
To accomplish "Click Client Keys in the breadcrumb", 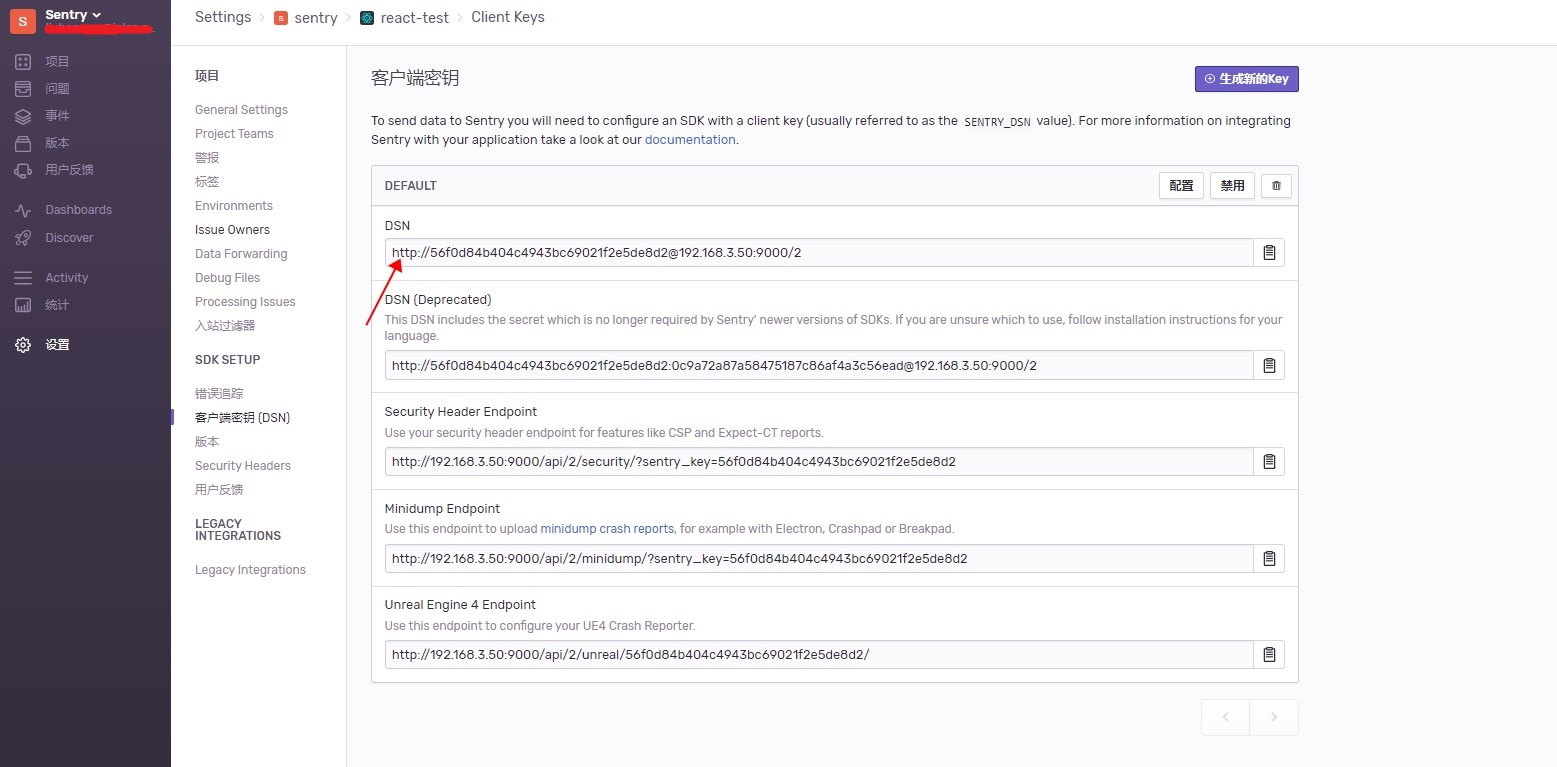I will pos(508,17).
